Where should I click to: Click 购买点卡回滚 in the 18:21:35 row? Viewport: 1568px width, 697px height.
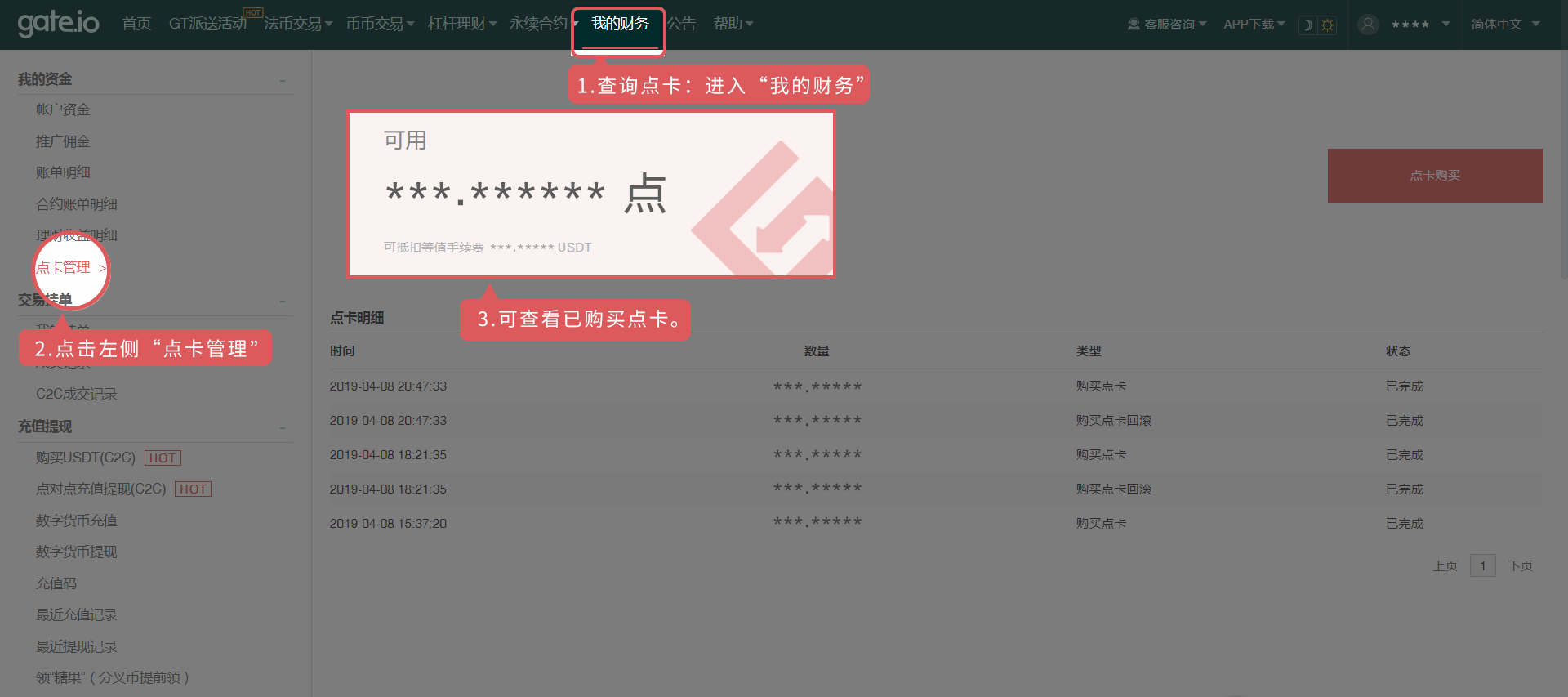click(x=1114, y=489)
